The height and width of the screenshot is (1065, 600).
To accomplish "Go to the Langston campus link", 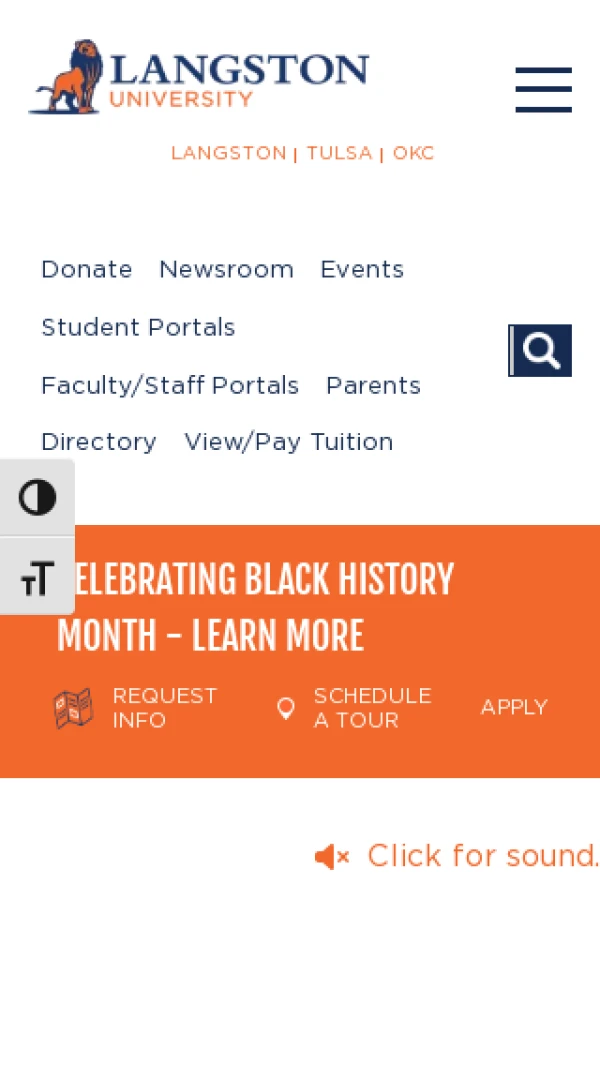I will tap(228, 153).
